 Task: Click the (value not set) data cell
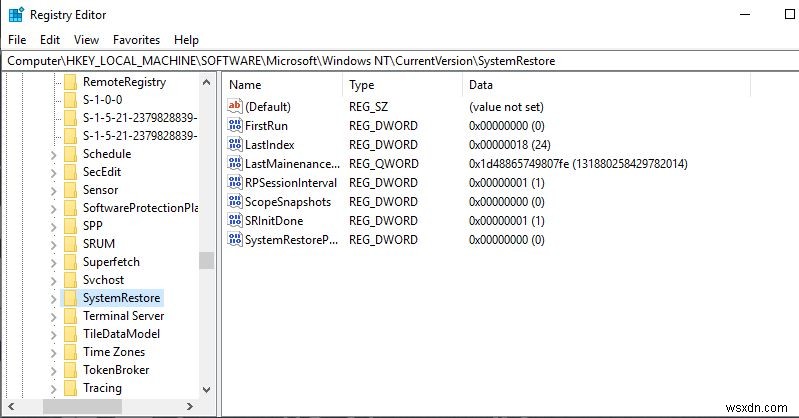[506, 107]
